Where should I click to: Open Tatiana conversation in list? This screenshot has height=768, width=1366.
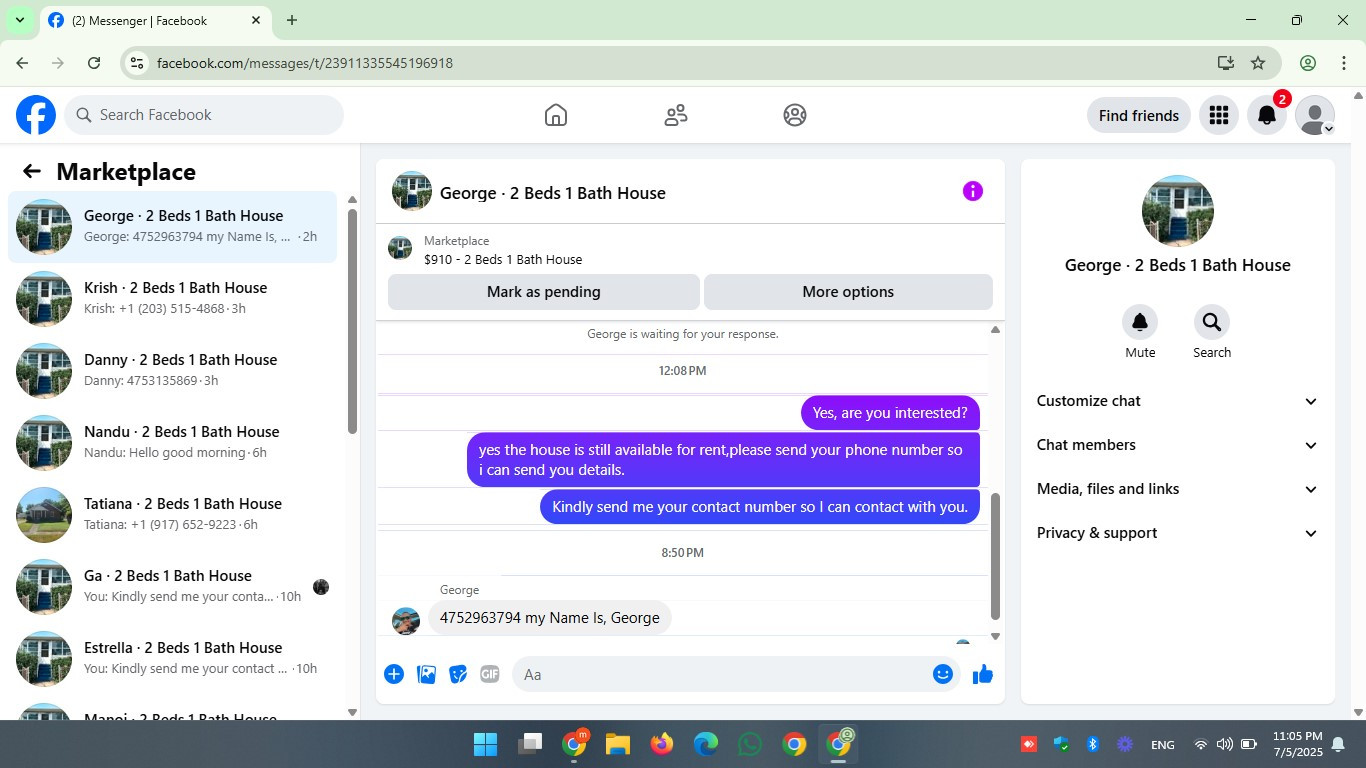(172, 515)
